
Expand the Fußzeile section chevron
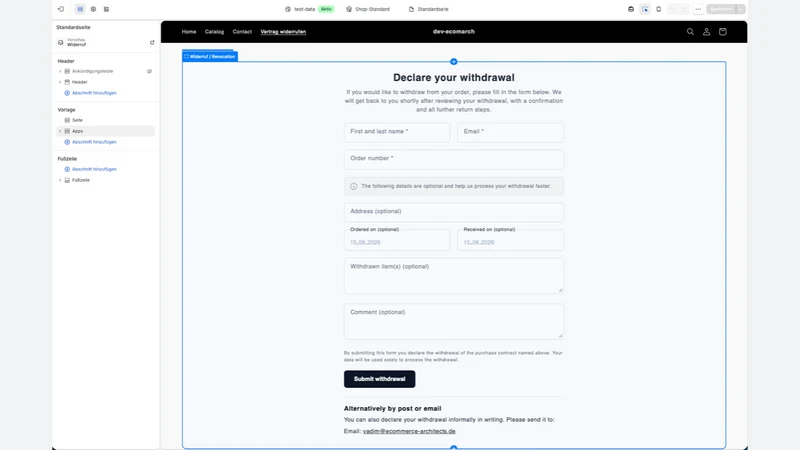[x=60, y=180]
